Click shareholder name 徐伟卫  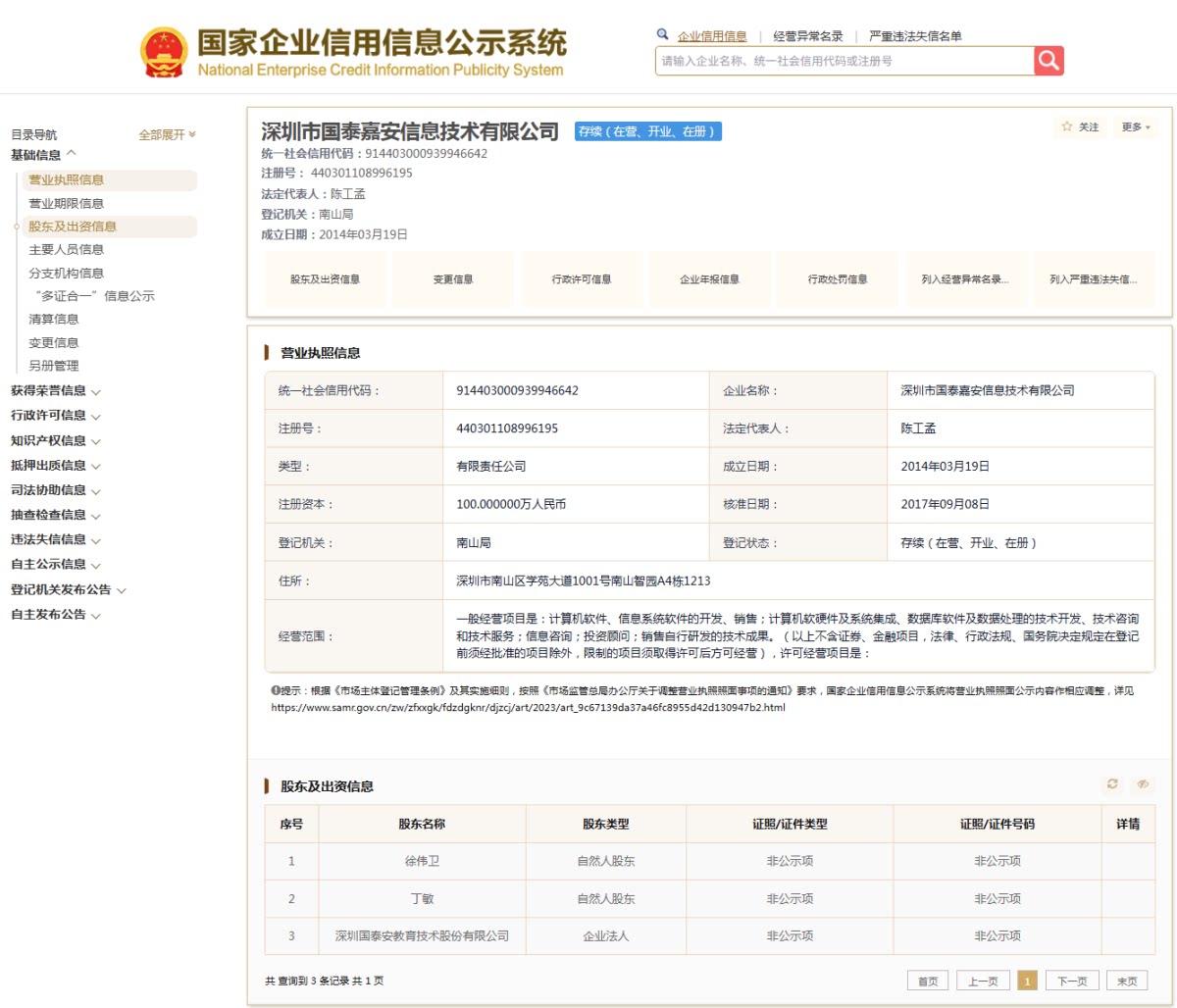[x=422, y=861]
